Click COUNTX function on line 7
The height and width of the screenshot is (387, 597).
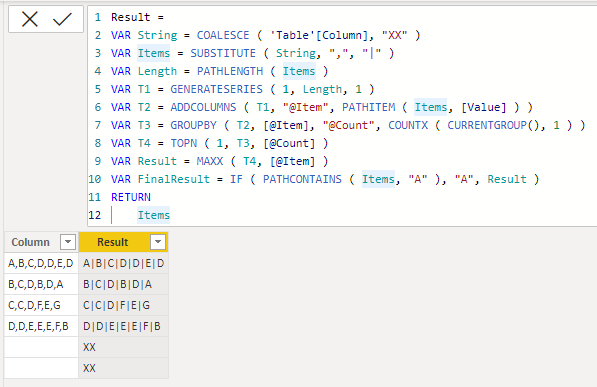coord(408,125)
